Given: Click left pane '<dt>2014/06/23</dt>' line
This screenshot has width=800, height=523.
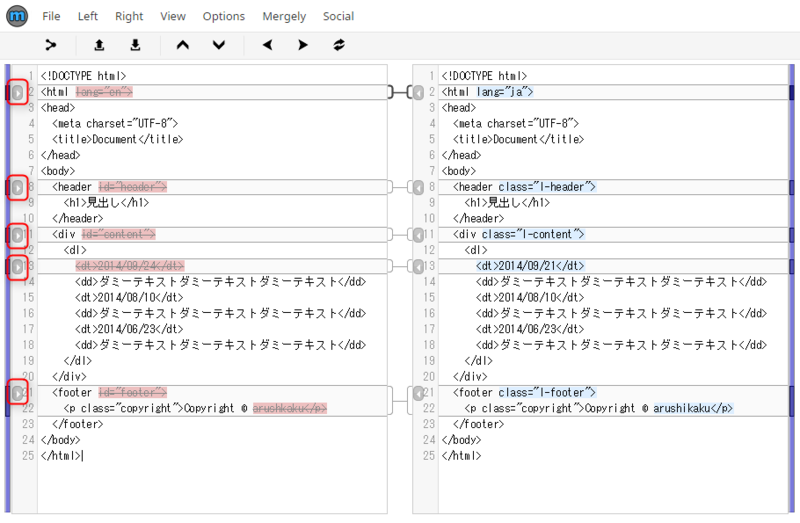Looking at the screenshot, I should coord(129,329).
